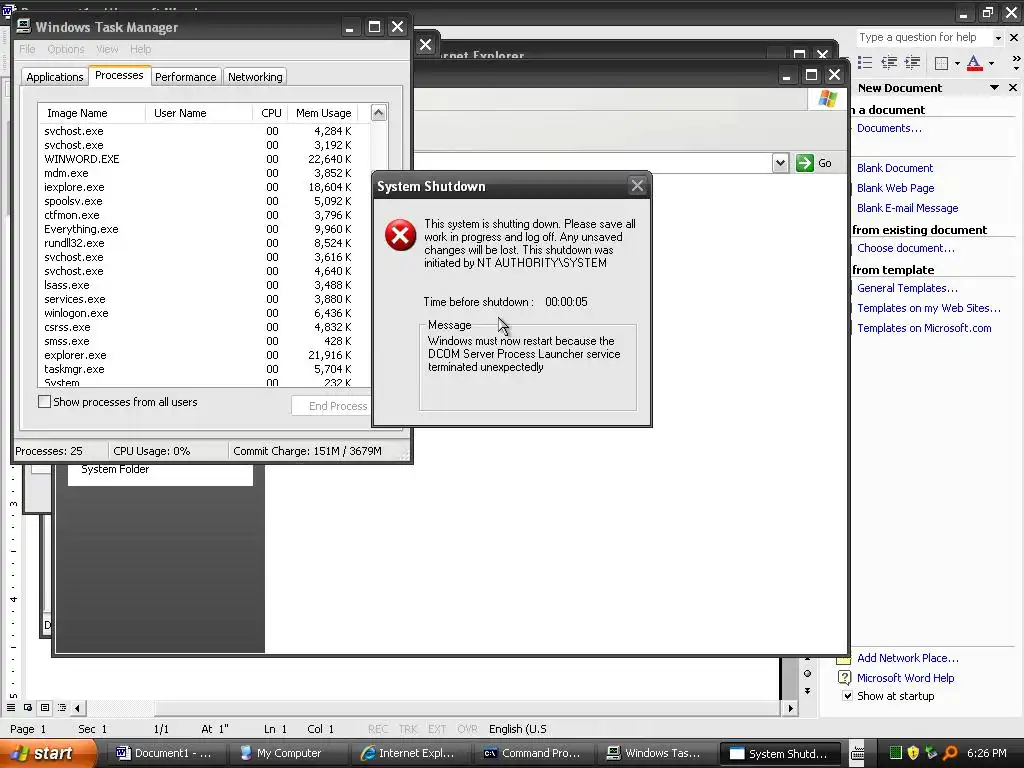The width and height of the screenshot is (1024, 768).
Task: Open the New Document task pane menu arrow
Action: [994, 88]
